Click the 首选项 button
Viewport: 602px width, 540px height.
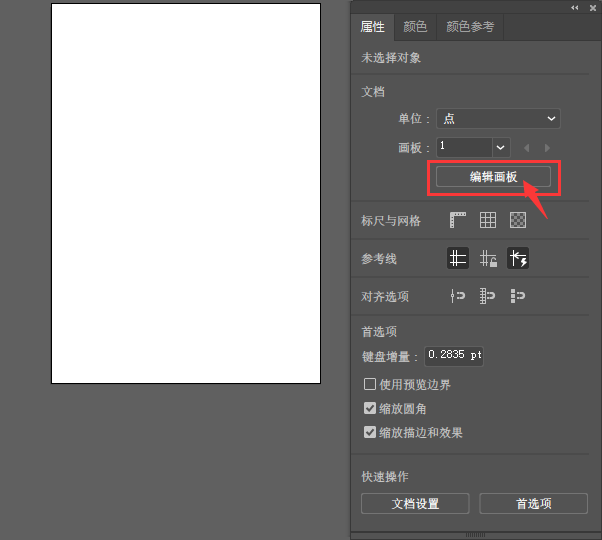(533, 503)
